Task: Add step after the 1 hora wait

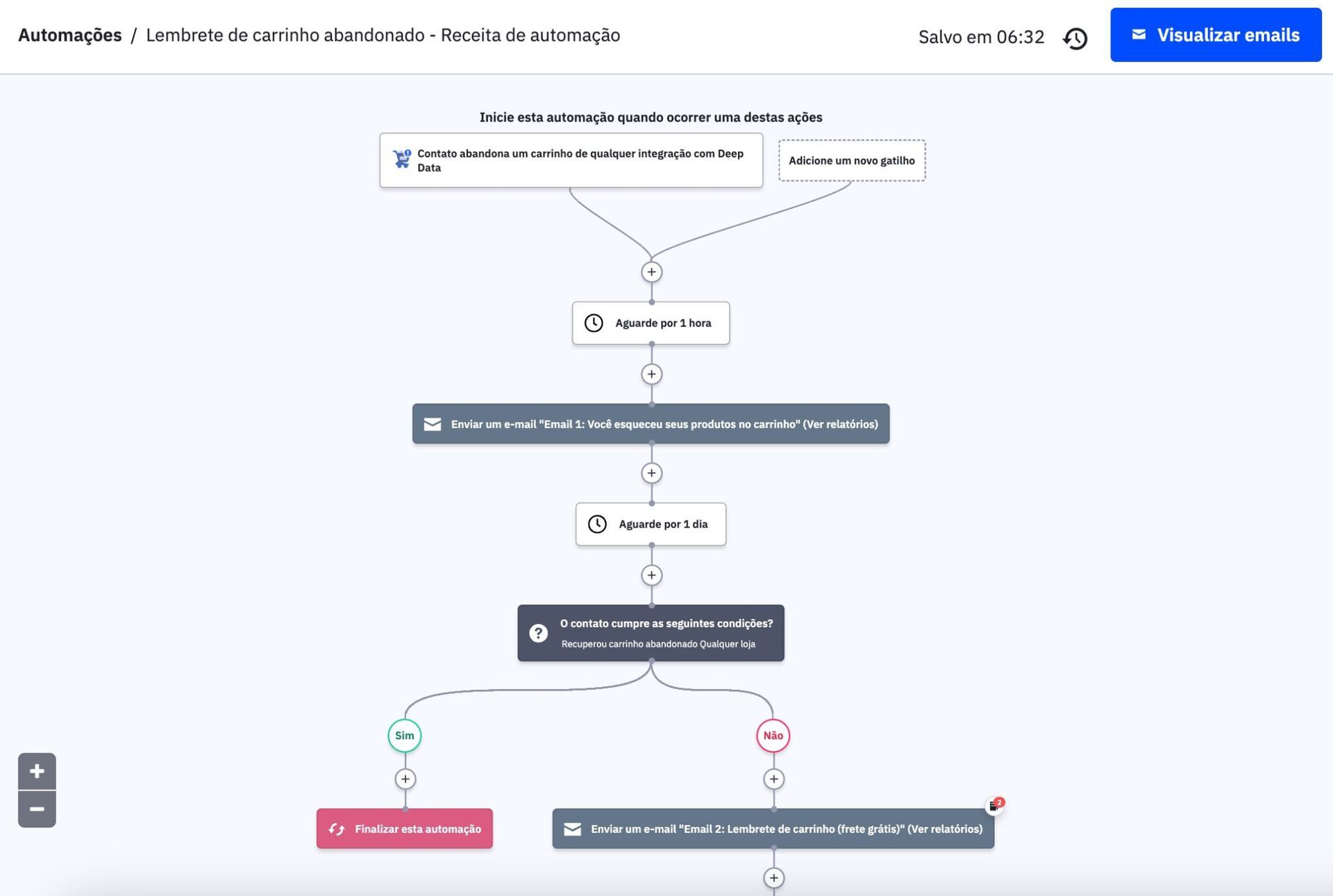Action: [x=651, y=374]
